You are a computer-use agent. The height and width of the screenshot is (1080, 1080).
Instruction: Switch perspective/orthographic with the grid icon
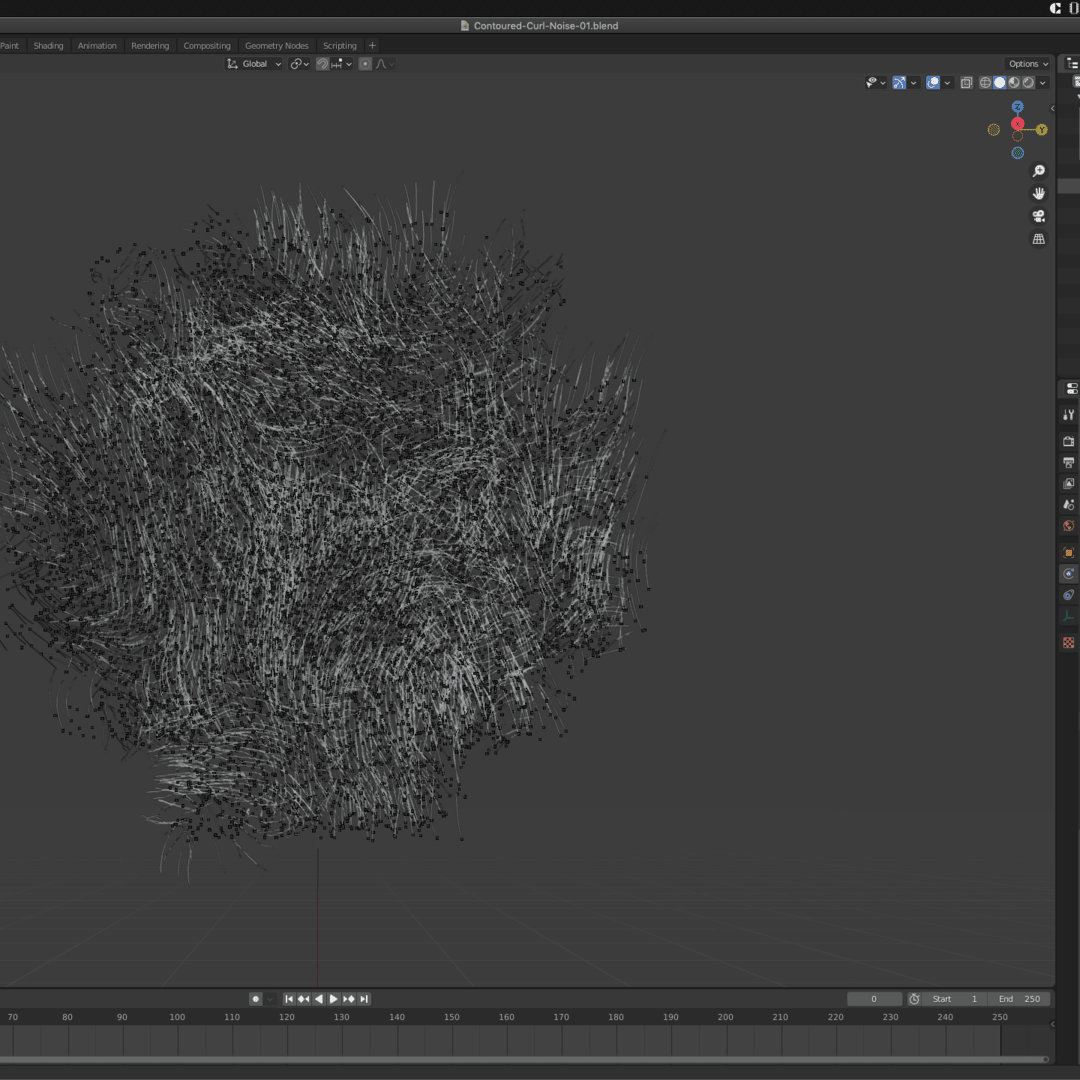[x=1039, y=239]
